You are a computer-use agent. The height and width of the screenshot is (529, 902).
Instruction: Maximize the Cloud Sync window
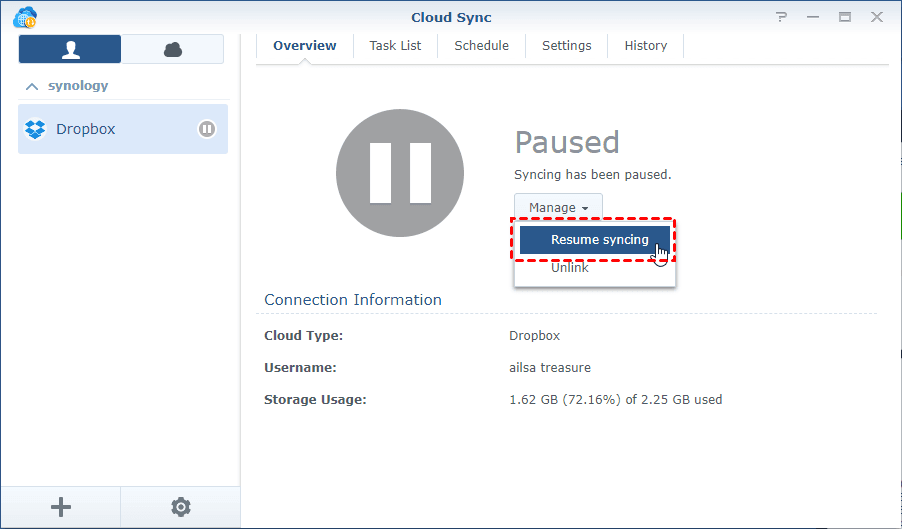[x=845, y=17]
